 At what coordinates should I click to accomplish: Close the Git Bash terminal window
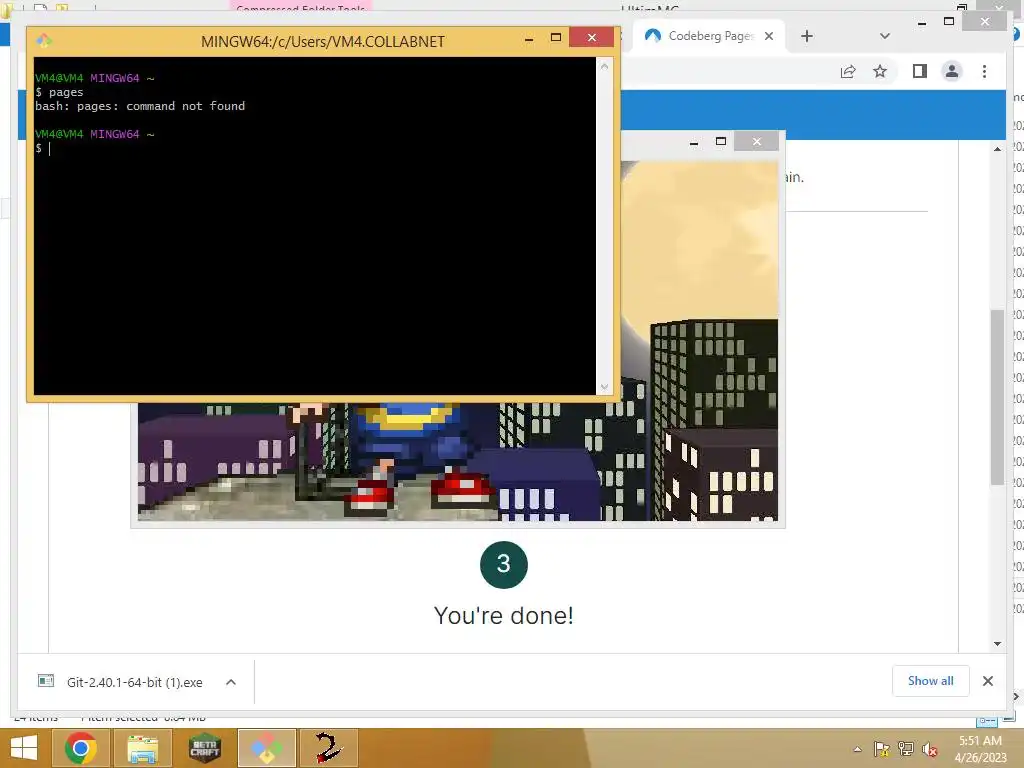[x=592, y=37]
